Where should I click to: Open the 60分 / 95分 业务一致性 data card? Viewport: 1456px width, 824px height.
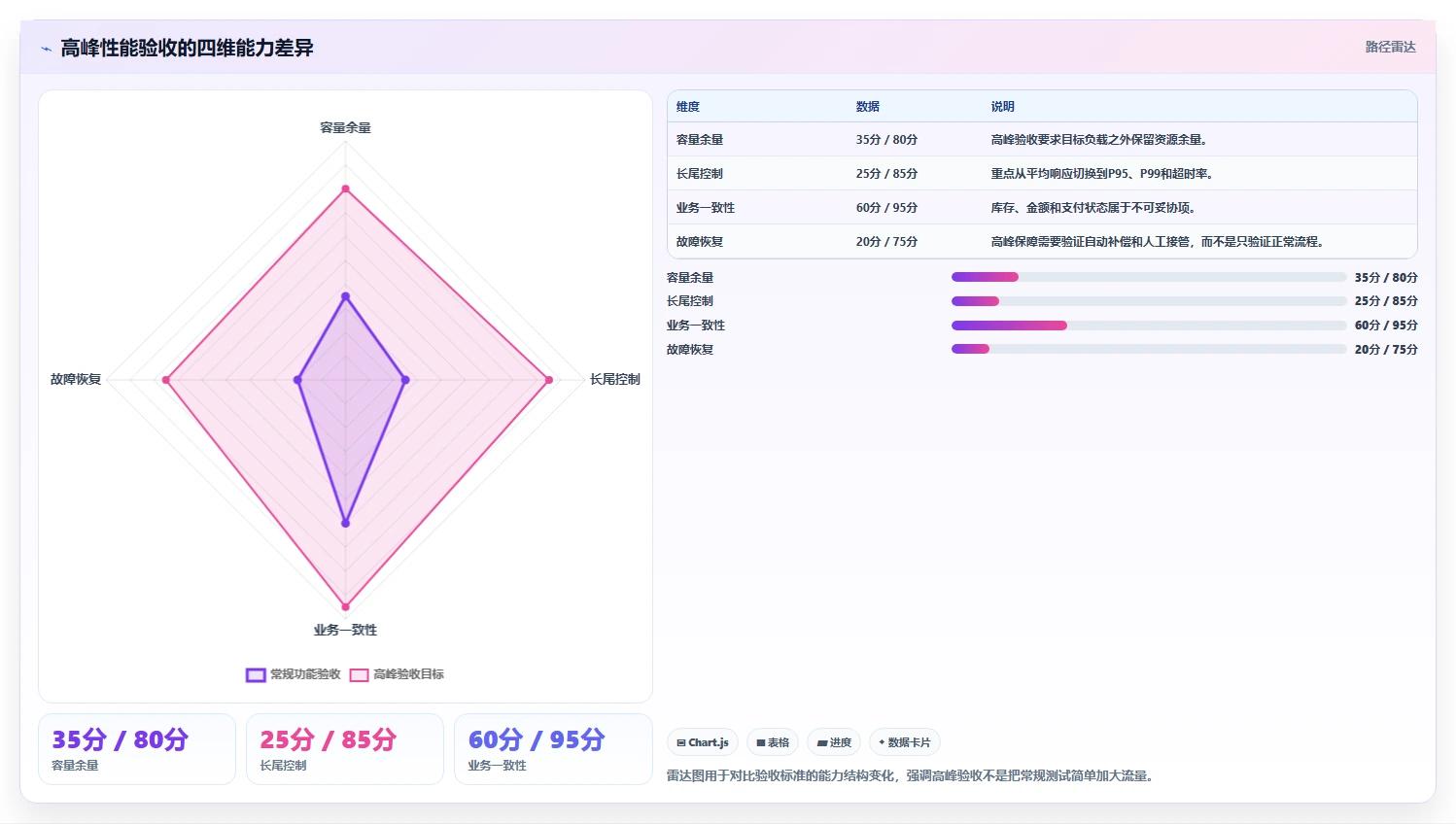pyautogui.click(x=553, y=749)
